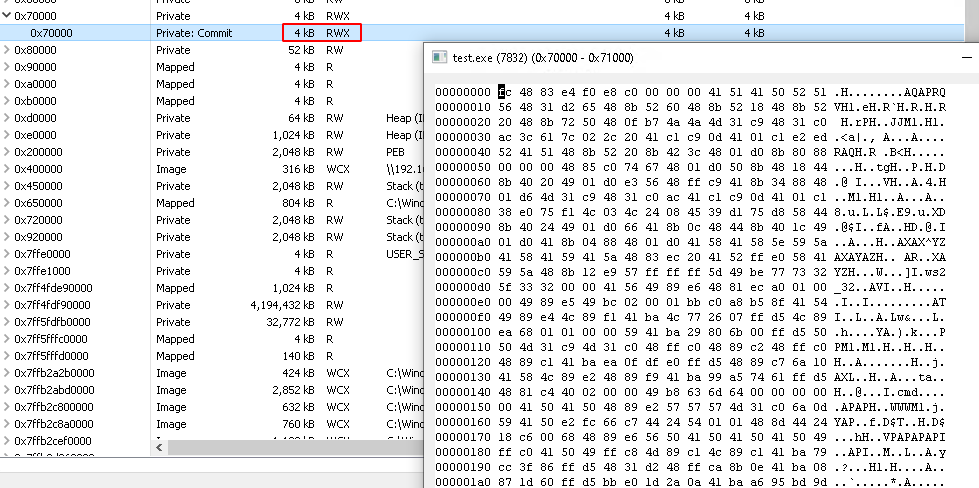Click the left arrow of horizontal scrollbar
The width and height of the screenshot is (979, 488).
click(162, 446)
